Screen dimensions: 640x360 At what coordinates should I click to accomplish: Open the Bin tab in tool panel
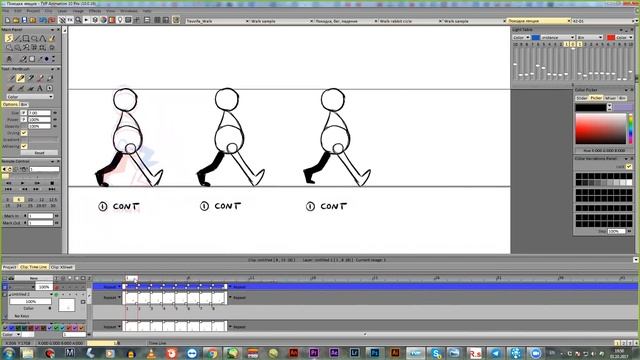[x=24, y=104]
